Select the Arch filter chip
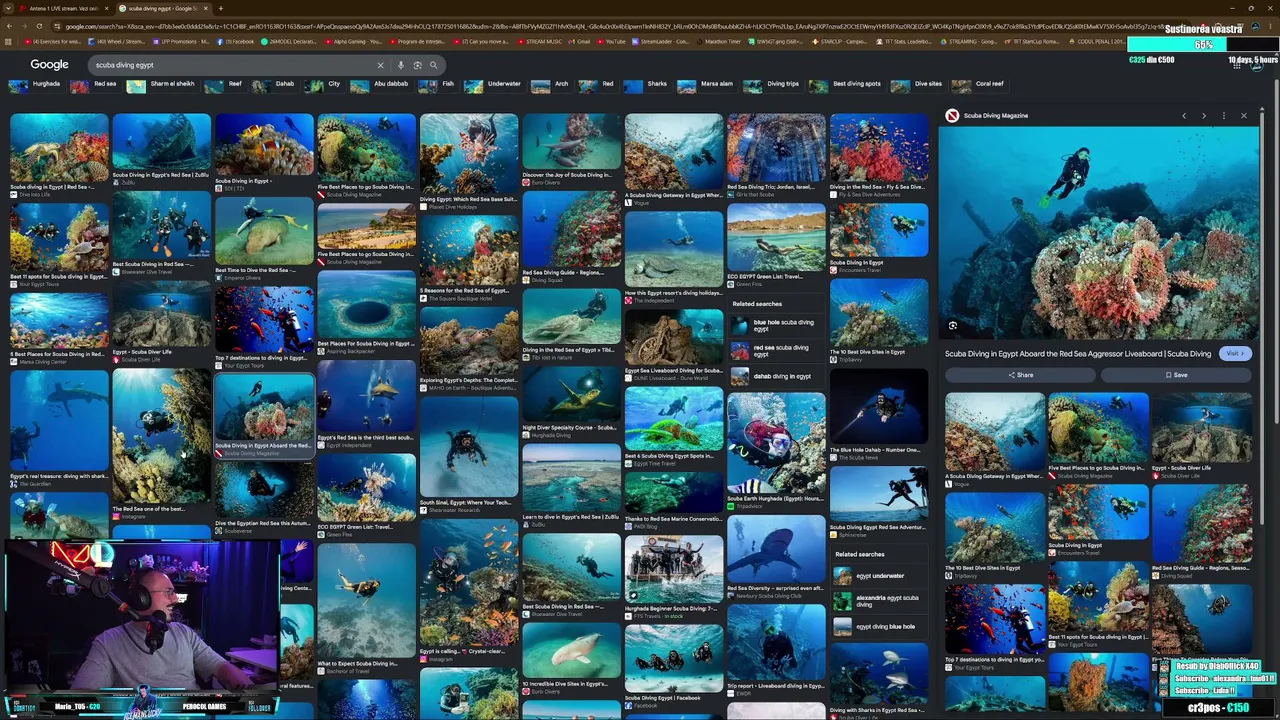 [550, 85]
